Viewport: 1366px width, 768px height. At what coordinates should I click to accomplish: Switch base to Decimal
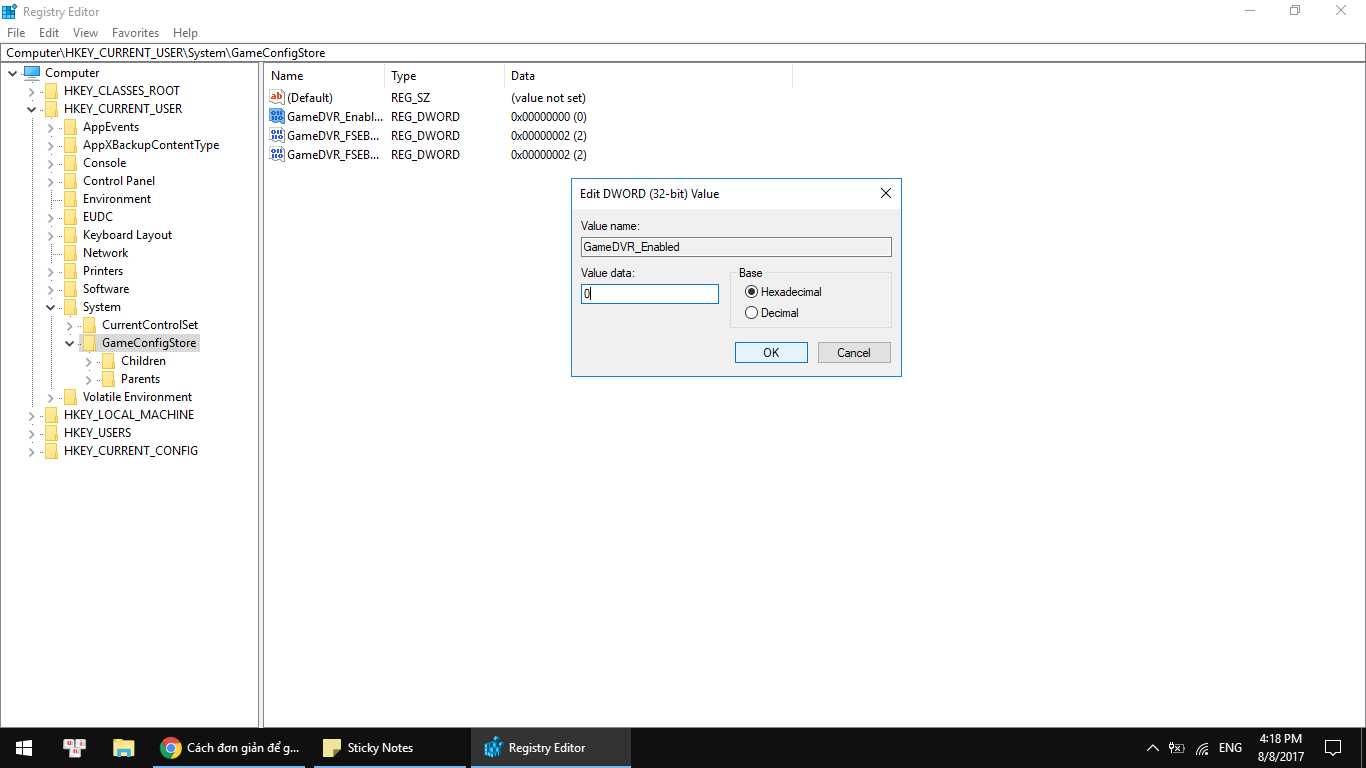(x=751, y=312)
